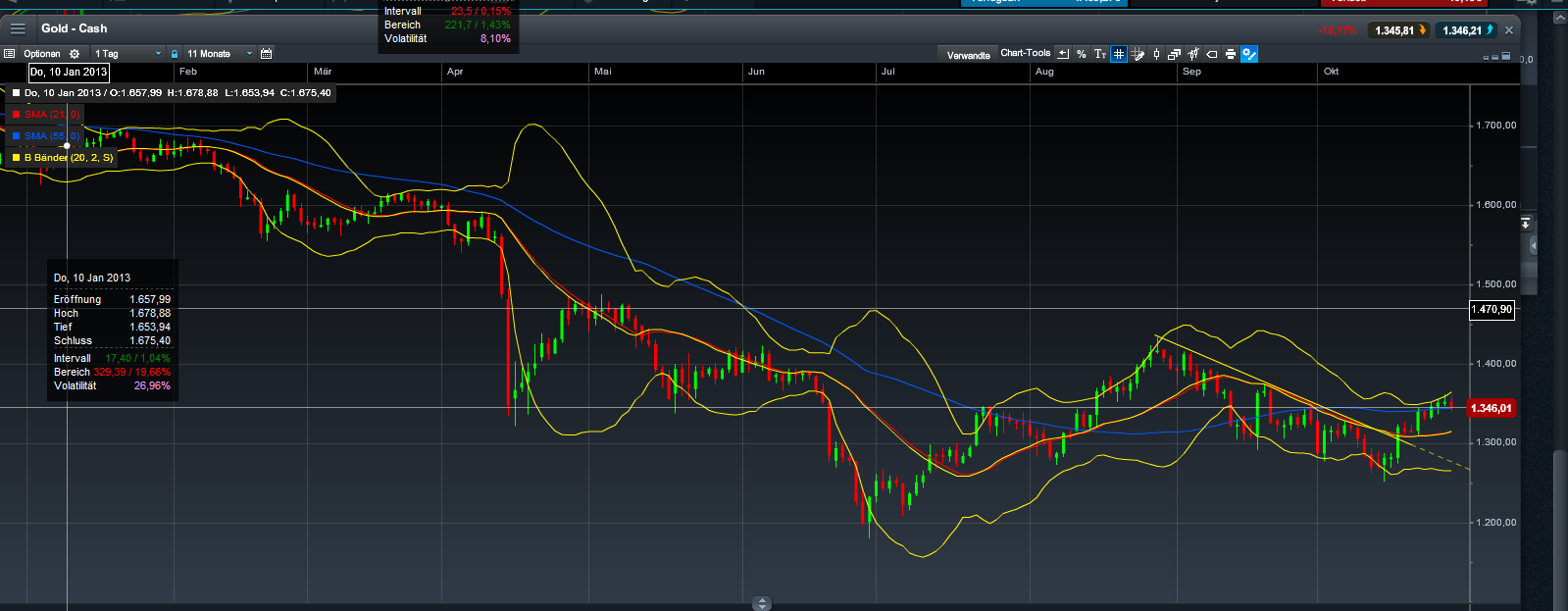
Task: Click the print chart icon
Action: [x=1230, y=54]
